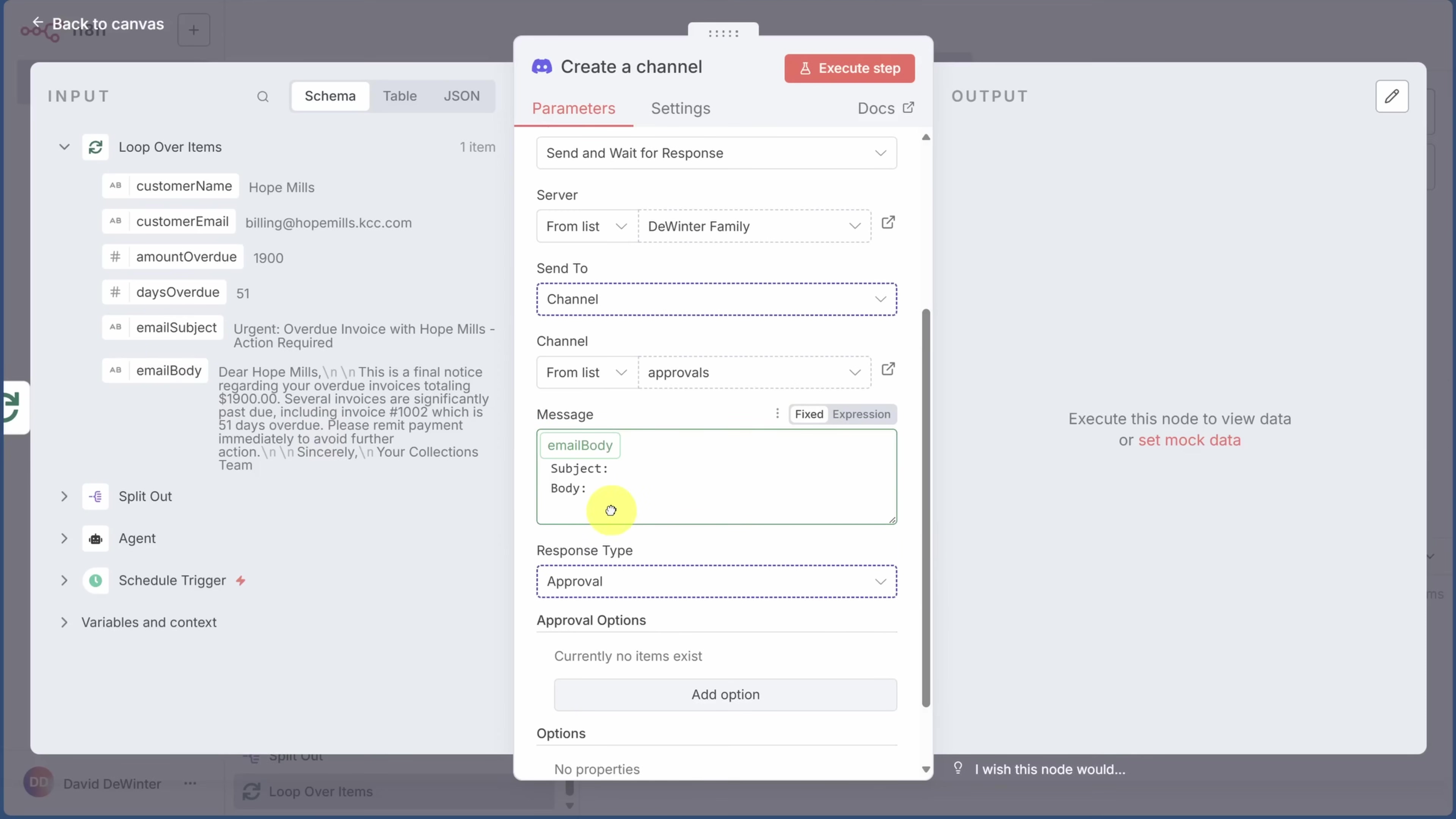The width and height of the screenshot is (1456, 819).
Task: Click the number type icon of daysOverdue
Action: click(x=115, y=292)
